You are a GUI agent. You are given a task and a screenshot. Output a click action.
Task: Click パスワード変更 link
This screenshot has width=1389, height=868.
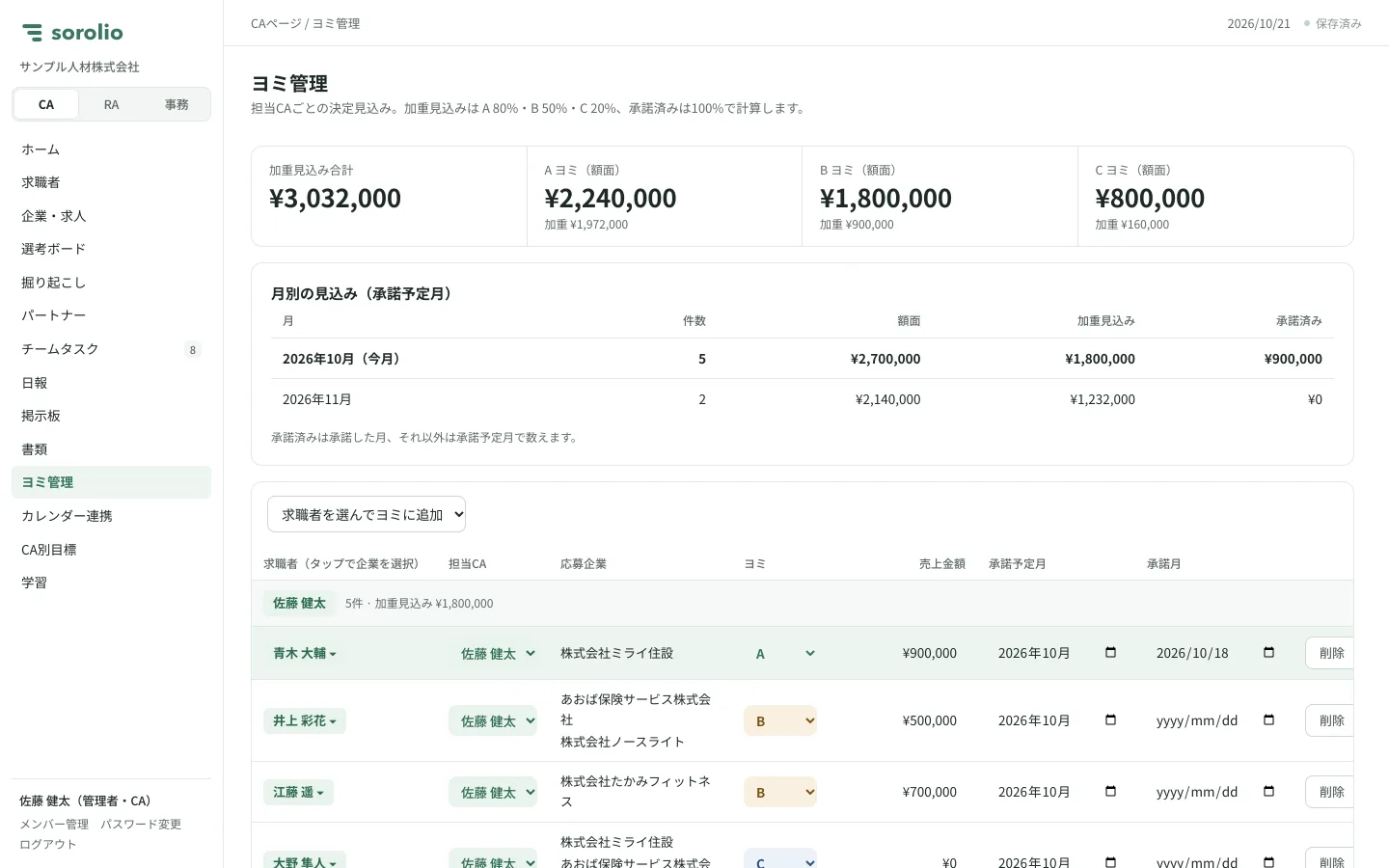(x=141, y=825)
